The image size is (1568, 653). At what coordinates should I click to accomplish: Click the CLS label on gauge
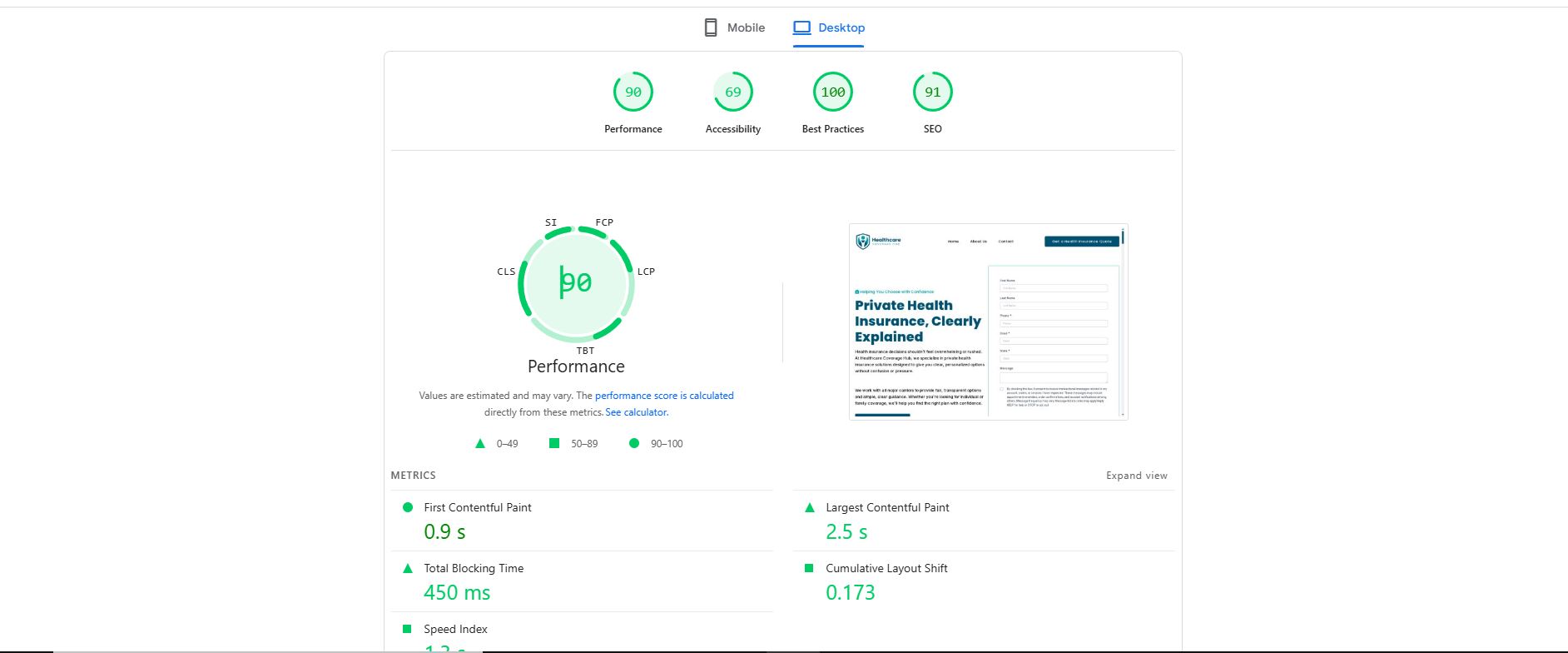click(x=506, y=272)
